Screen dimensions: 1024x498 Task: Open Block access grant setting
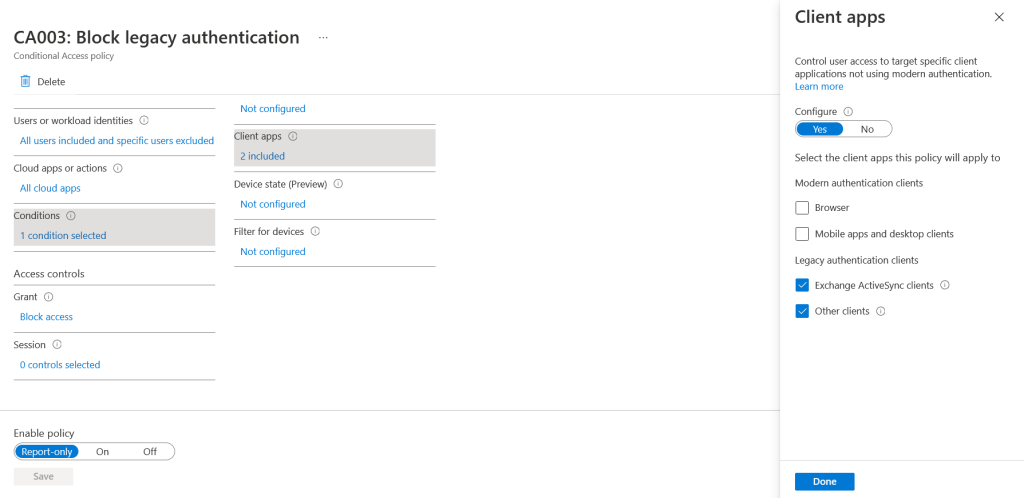(x=46, y=317)
